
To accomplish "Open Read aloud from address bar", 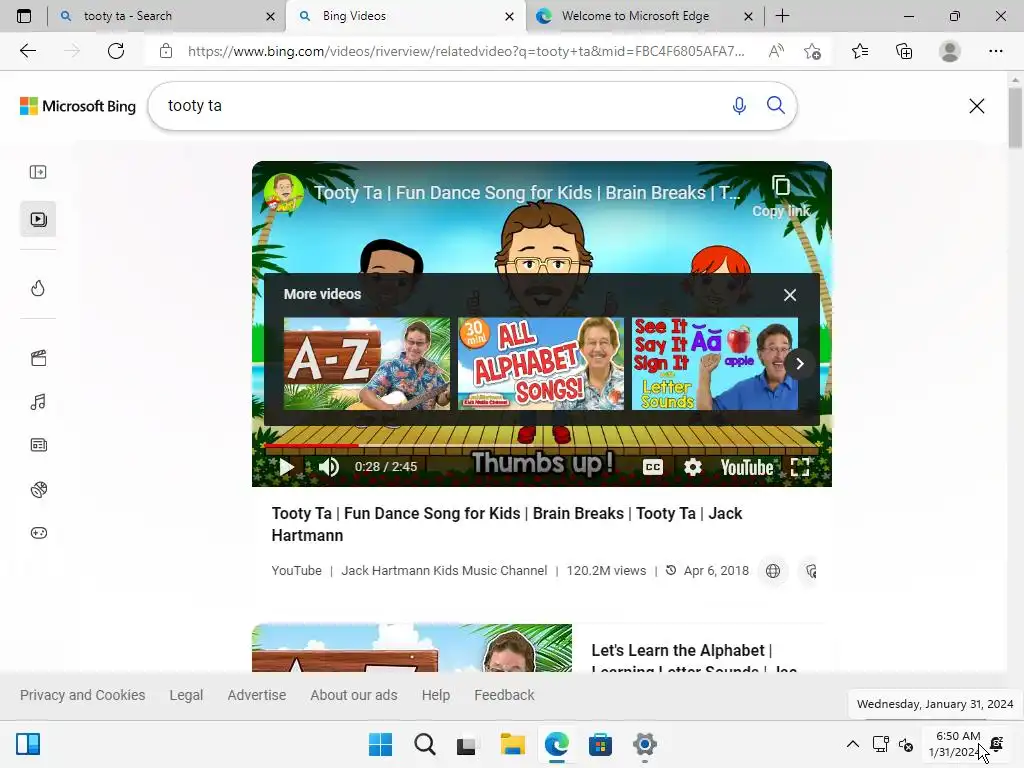I will click(776, 51).
